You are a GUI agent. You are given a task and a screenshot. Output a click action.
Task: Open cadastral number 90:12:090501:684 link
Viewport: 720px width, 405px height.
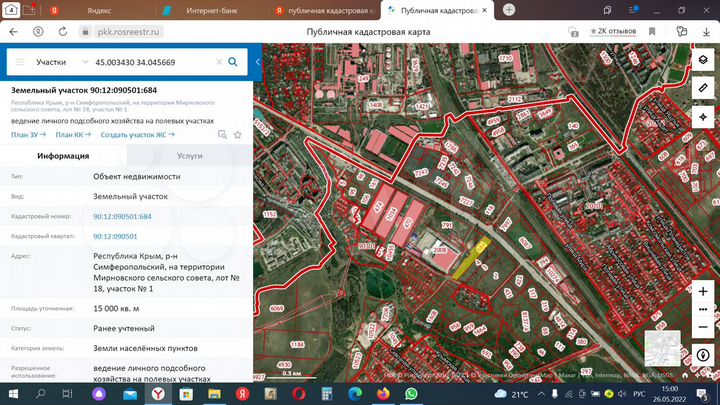click(x=122, y=216)
